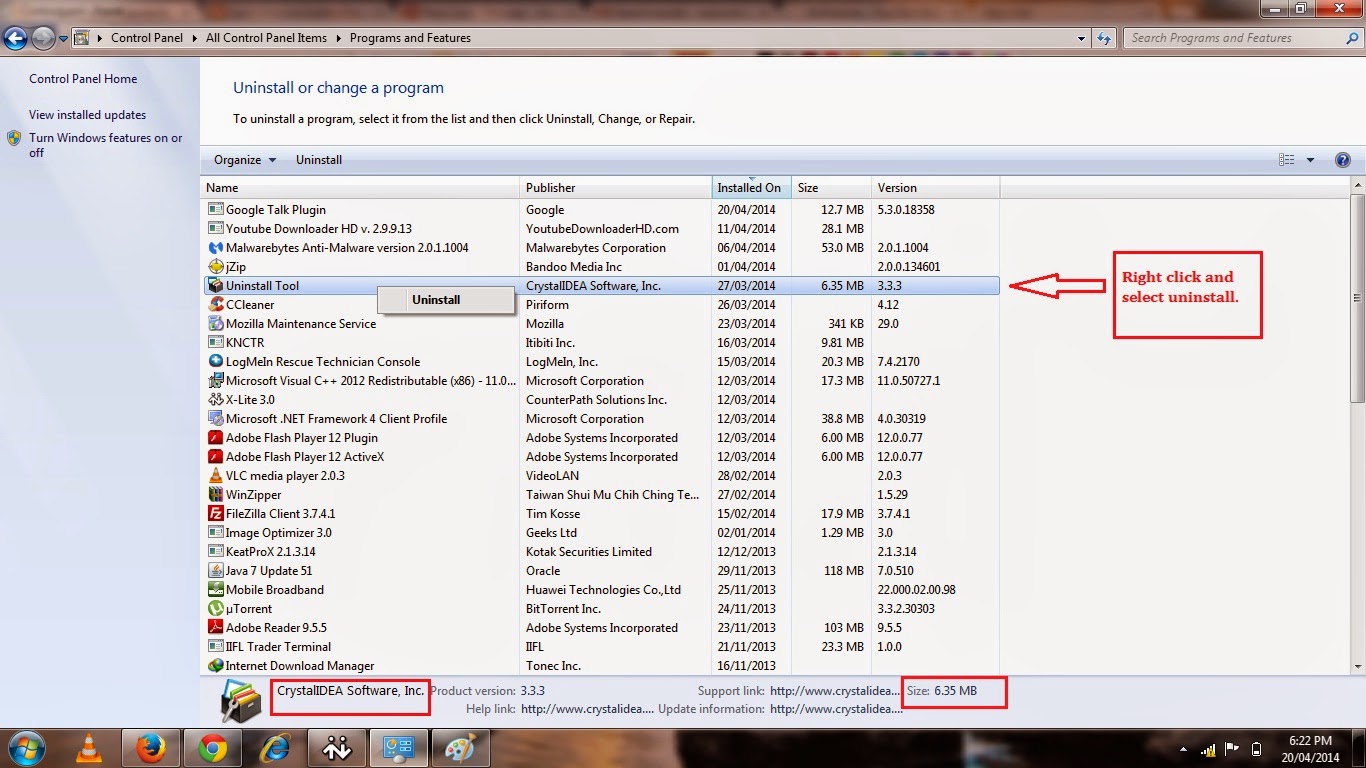Click the list scrollbar down arrow

1357,666
